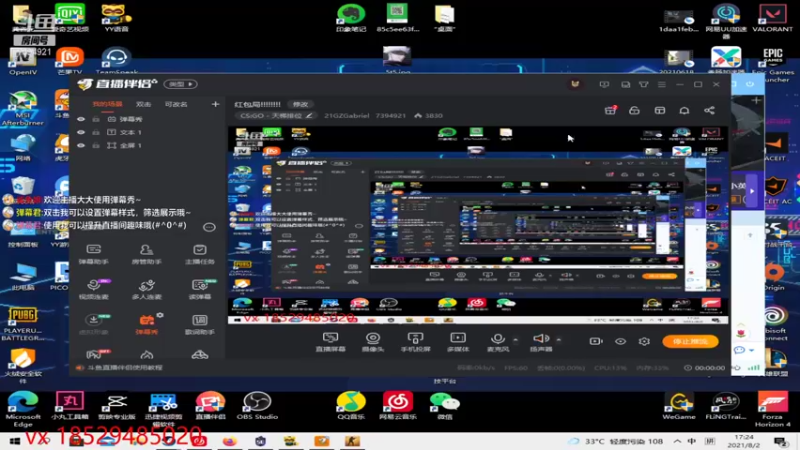Screen dimensions: 800x450
Task: Open VALORANT desktop shortcut
Action: point(772,18)
